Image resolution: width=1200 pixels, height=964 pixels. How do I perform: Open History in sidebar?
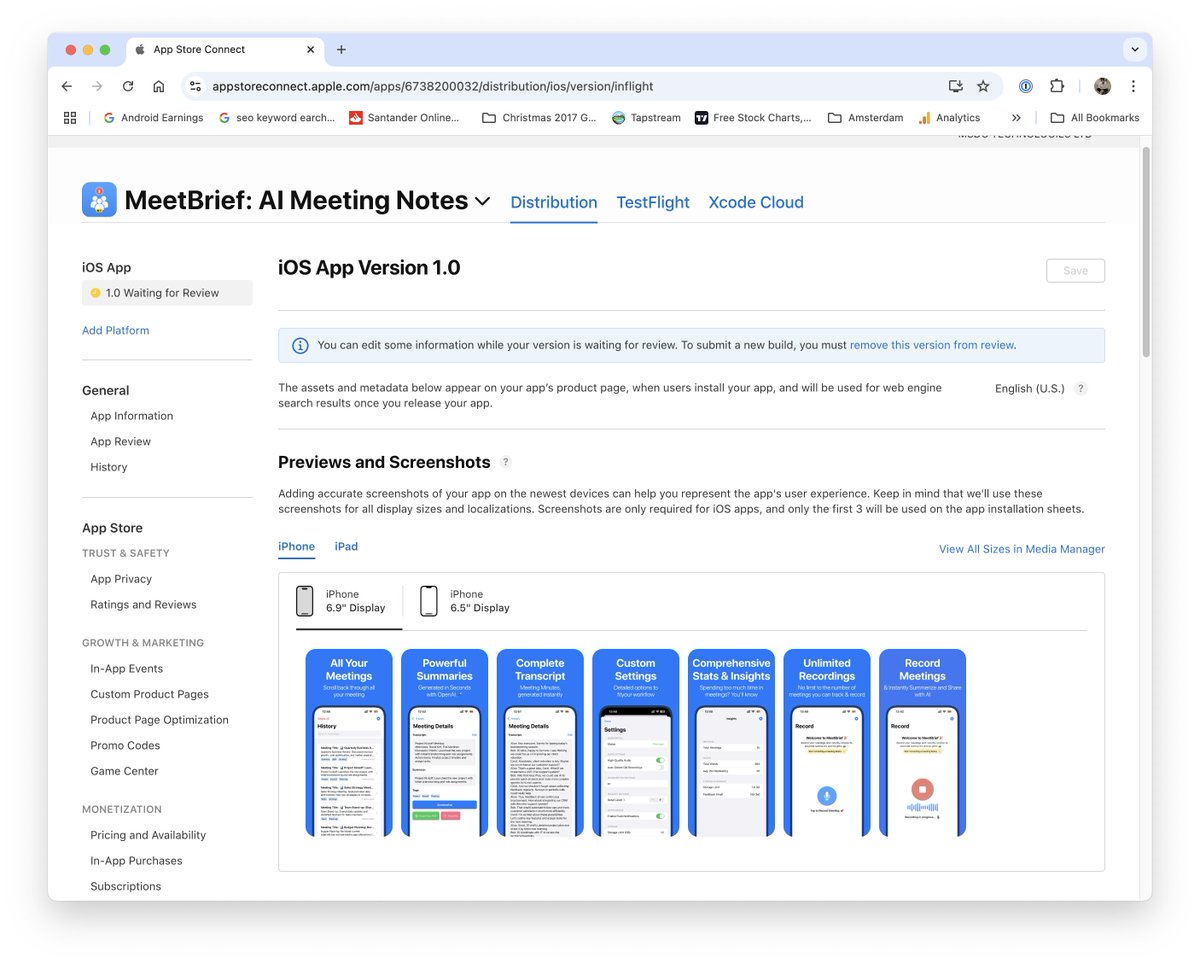(x=108, y=467)
